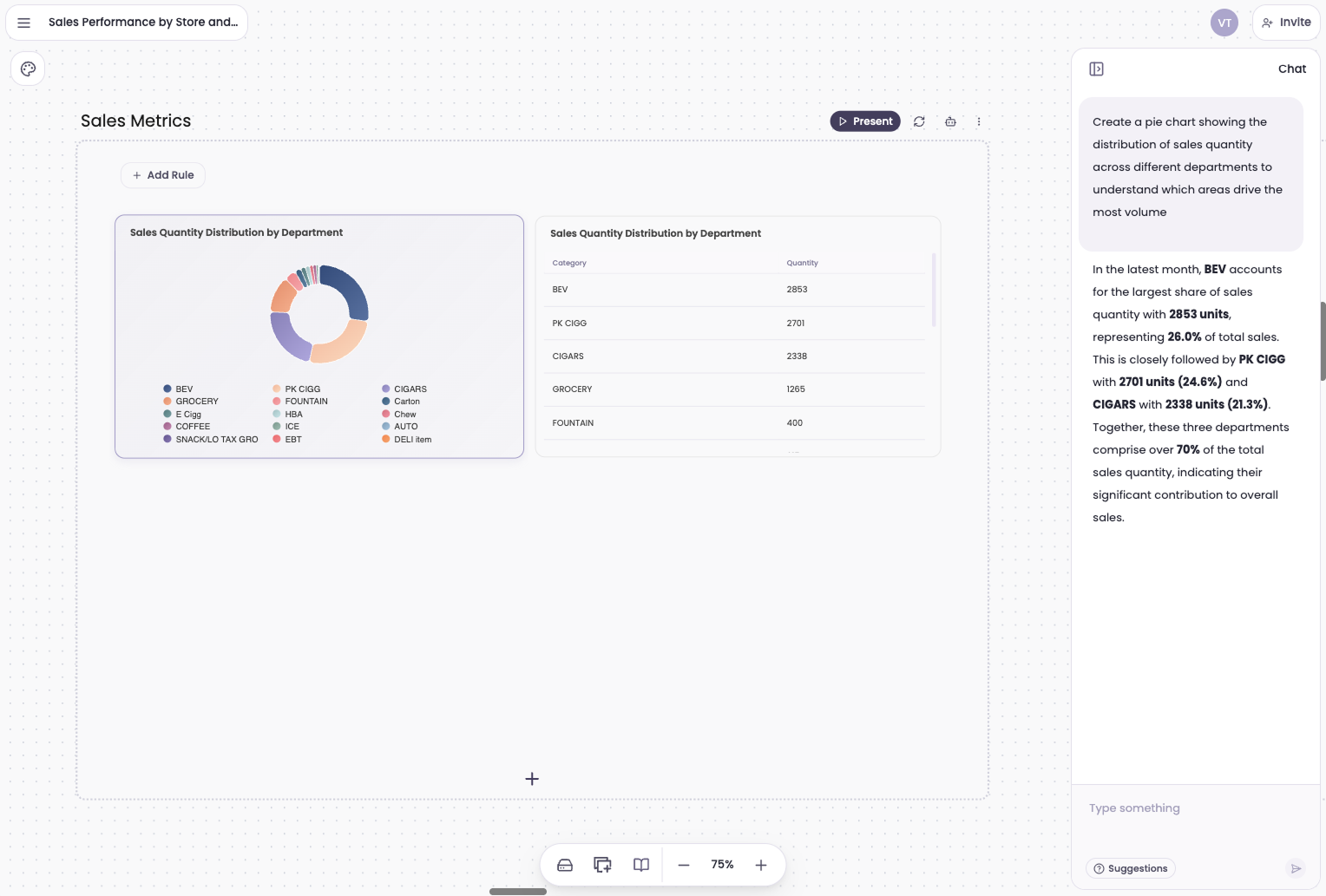
Task: Toggle CIGARS in the donut chart legend
Action: [x=410, y=389]
